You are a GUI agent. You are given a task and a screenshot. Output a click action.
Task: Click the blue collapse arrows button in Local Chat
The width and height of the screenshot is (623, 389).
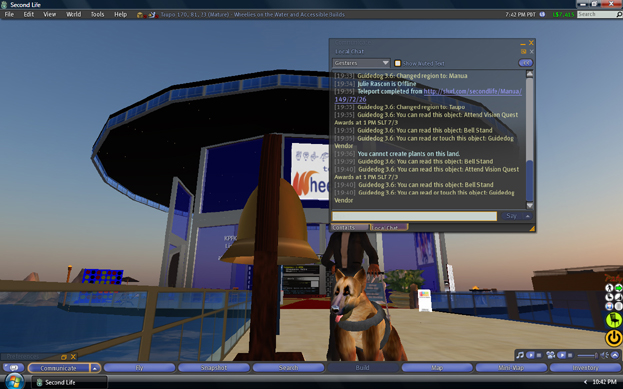(526, 63)
